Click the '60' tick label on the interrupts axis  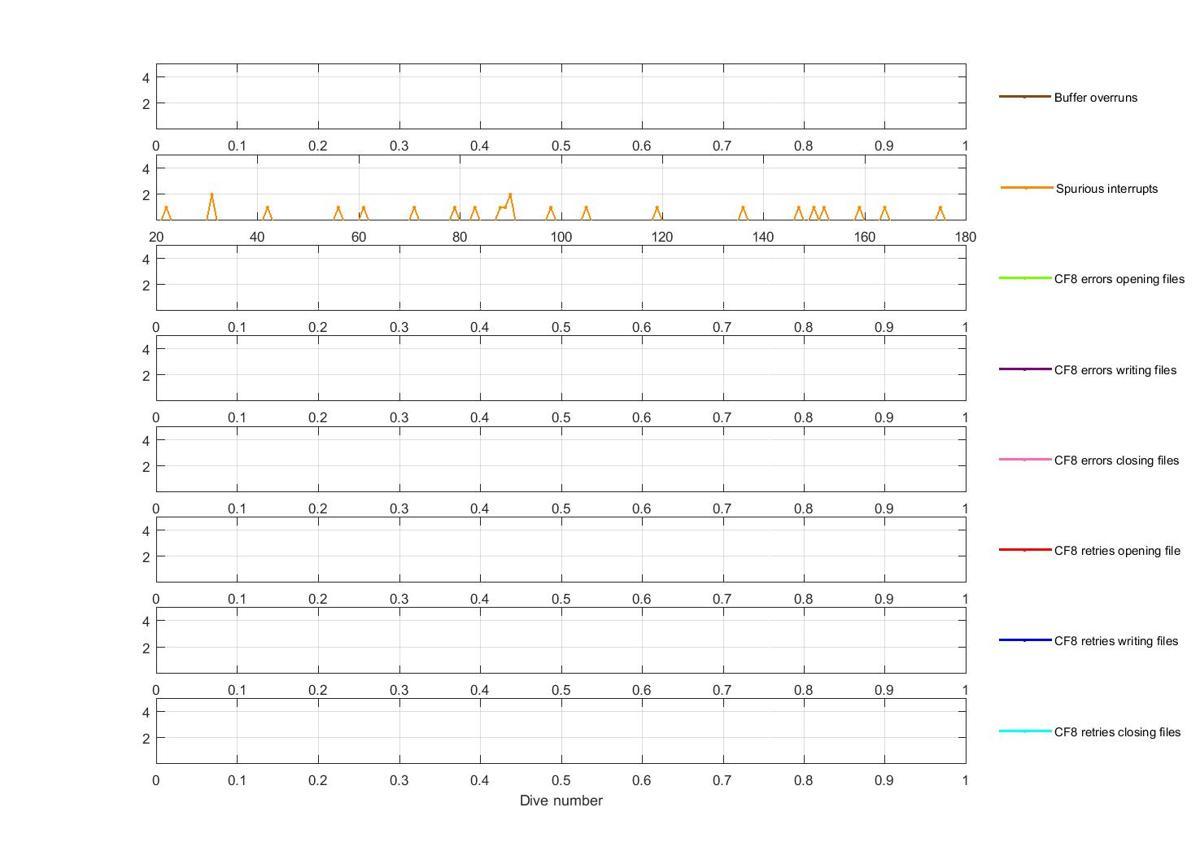point(358,237)
